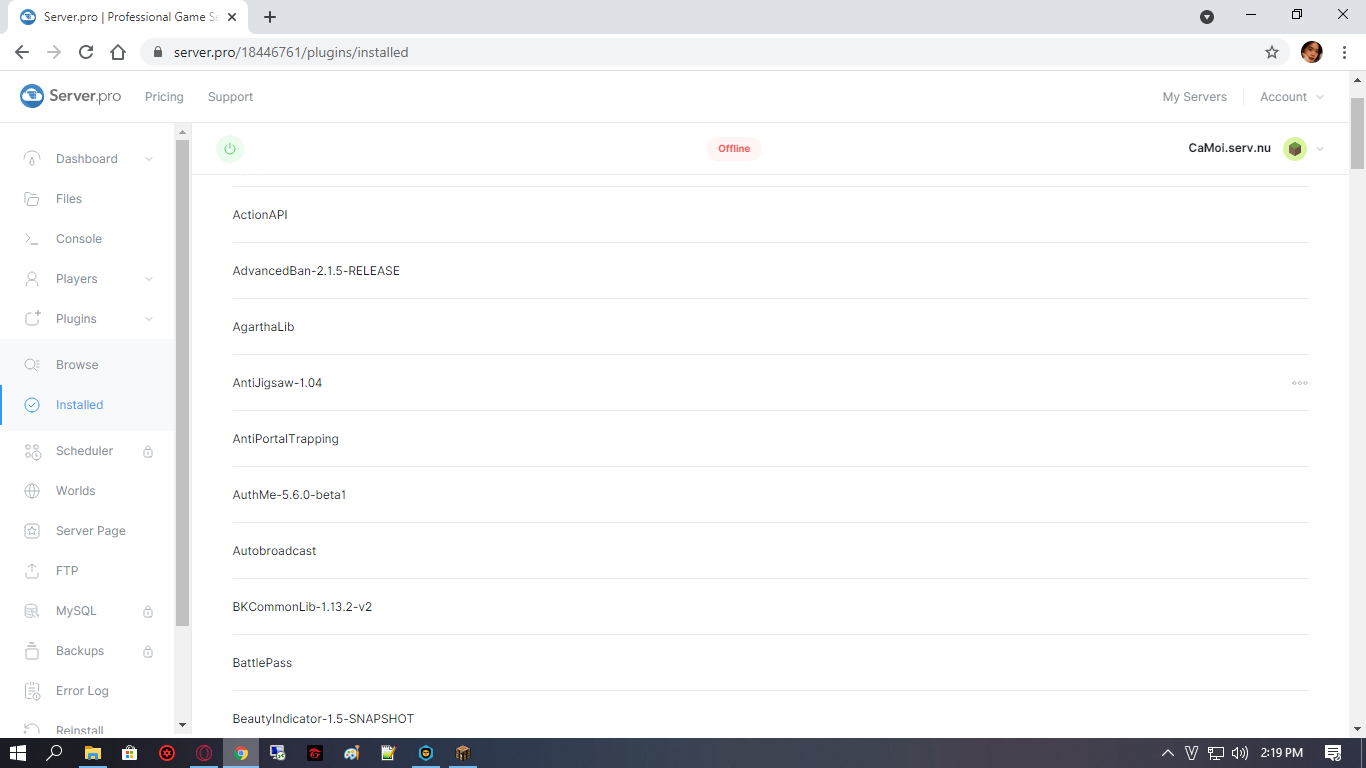
Task: Click the Browse plugins icon
Action: click(32, 365)
